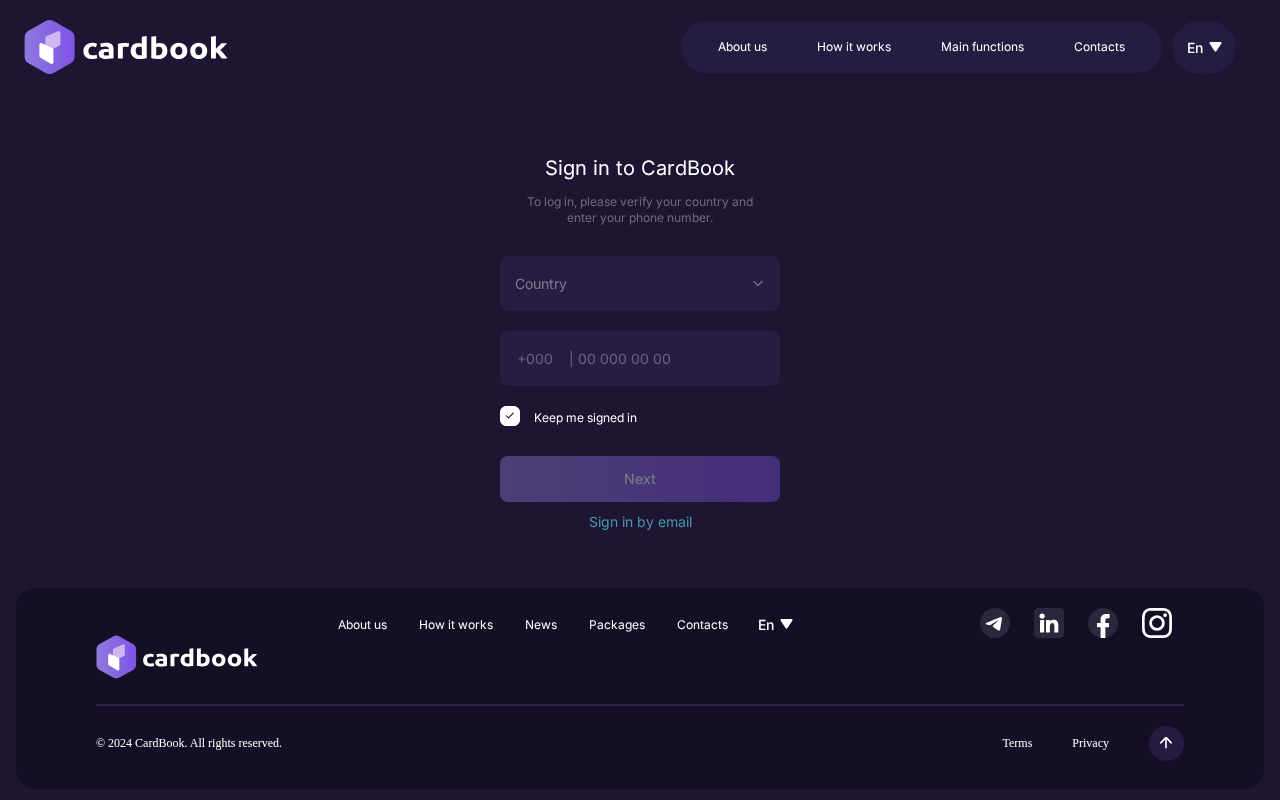This screenshot has height=800, width=1280.
Task: Open the Packages link in the footer
Action: (617, 625)
